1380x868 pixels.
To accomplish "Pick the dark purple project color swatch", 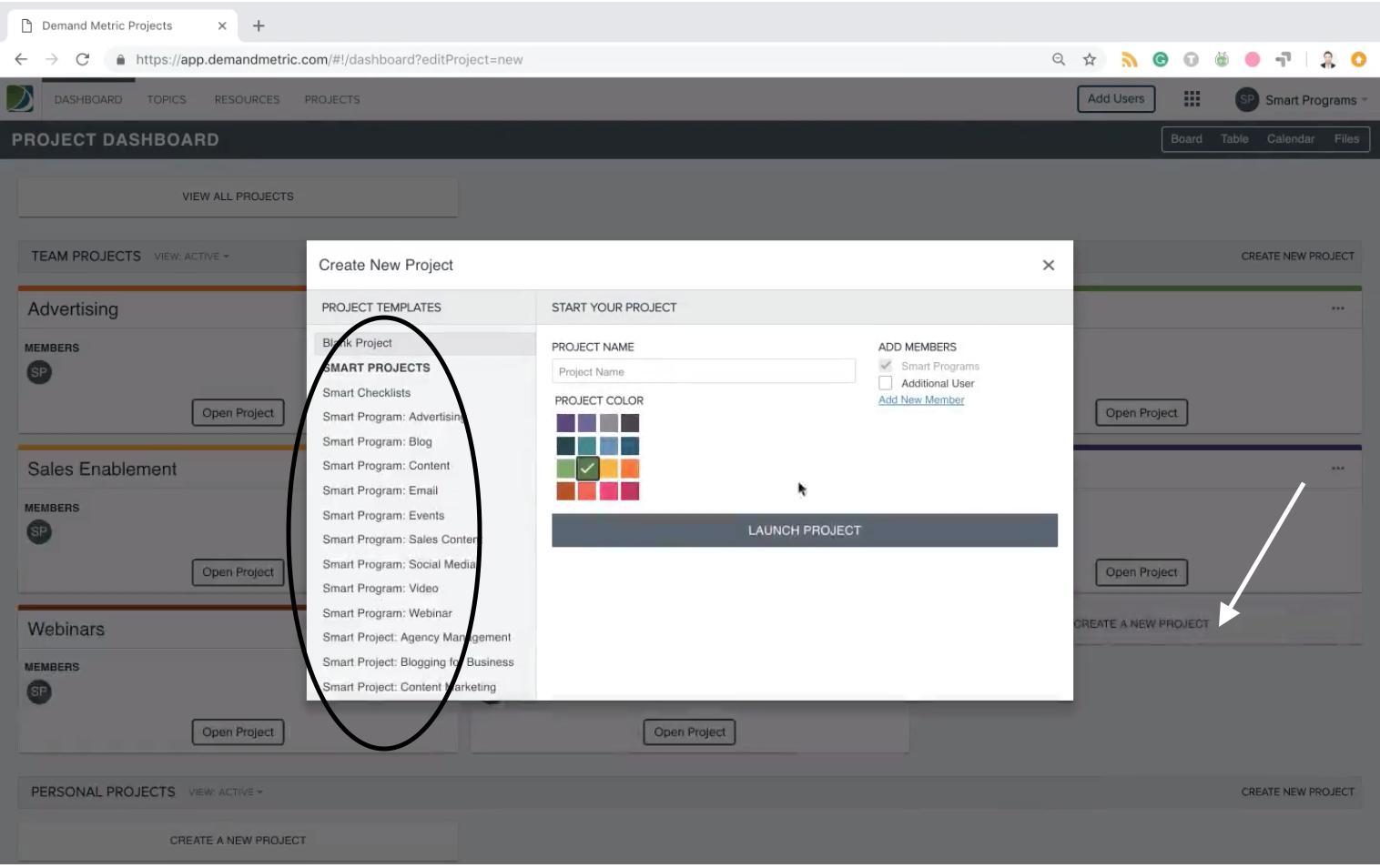I will (x=565, y=423).
